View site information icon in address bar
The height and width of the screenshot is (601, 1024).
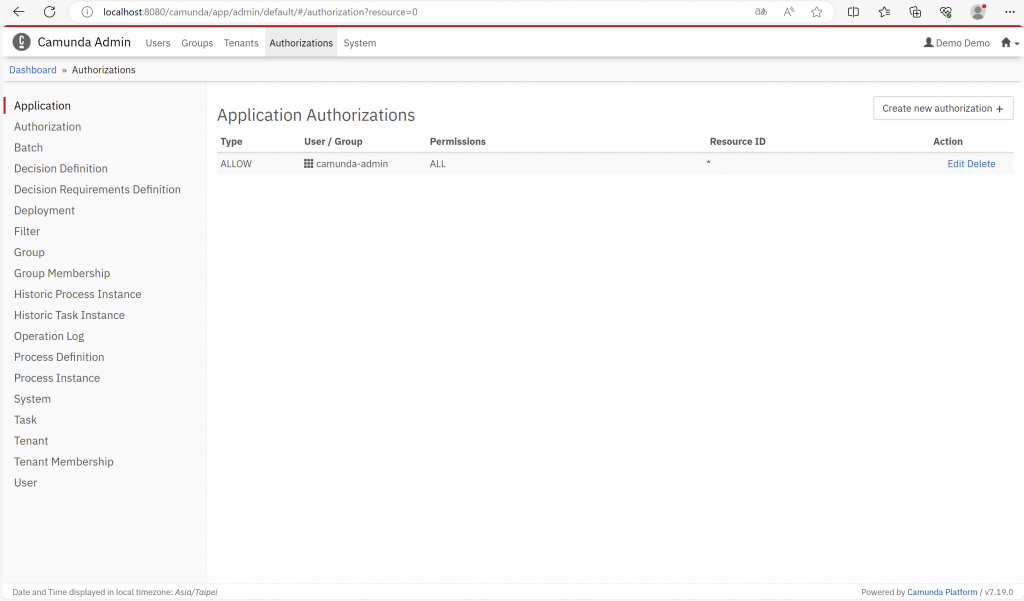[x=87, y=12]
